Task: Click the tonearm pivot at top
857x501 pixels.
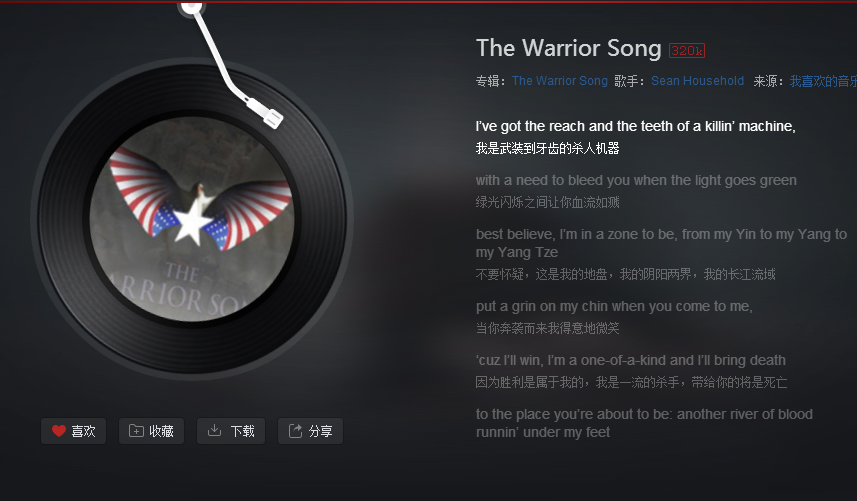Action: (191, 7)
